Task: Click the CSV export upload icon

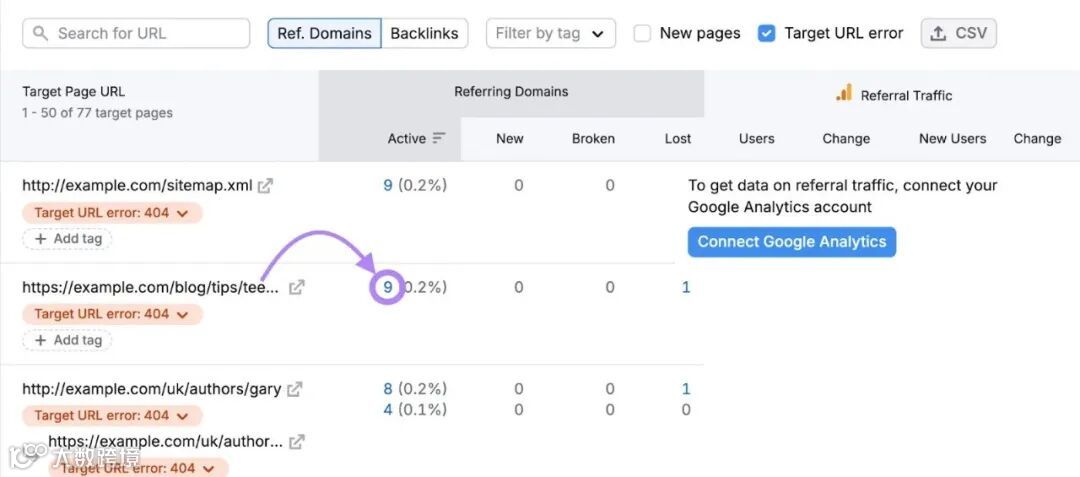Action: pos(938,34)
